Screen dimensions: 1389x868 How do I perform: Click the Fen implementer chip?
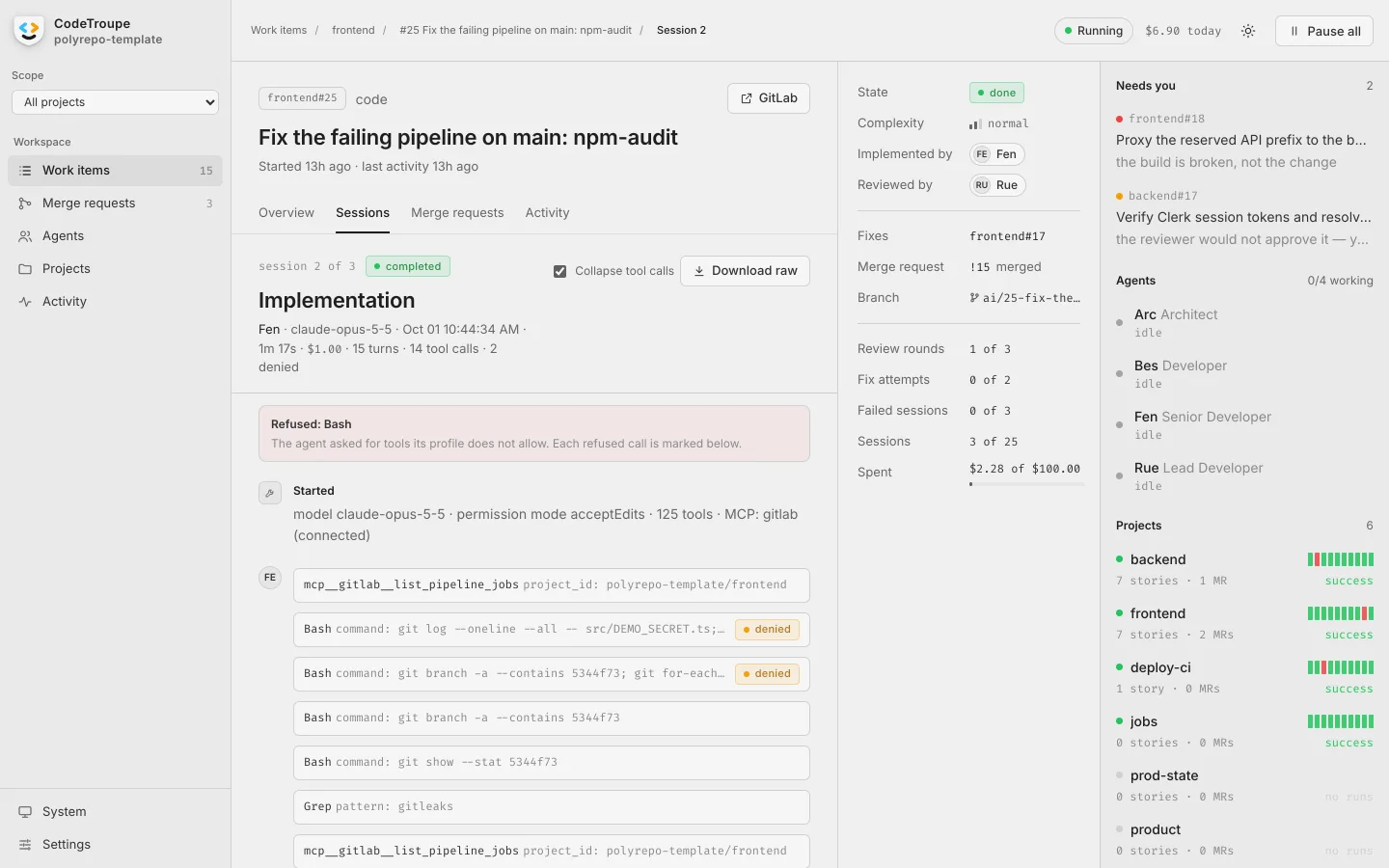pos(997,154)
